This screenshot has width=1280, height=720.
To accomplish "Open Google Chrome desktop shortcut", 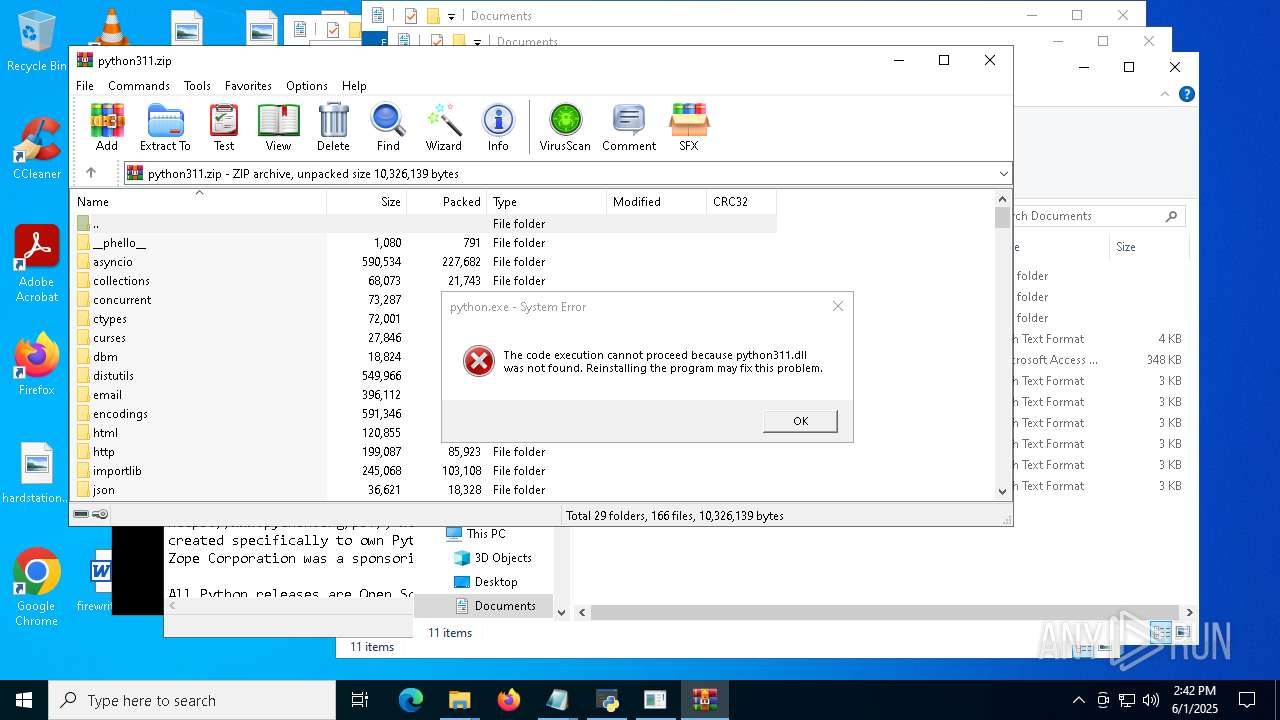I will 37,588.
